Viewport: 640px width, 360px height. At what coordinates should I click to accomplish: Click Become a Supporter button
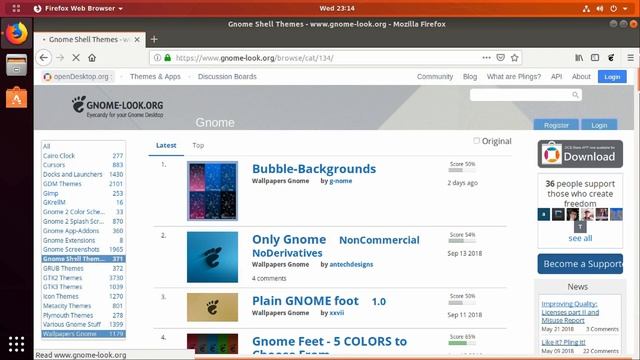[x=580, y=264]
